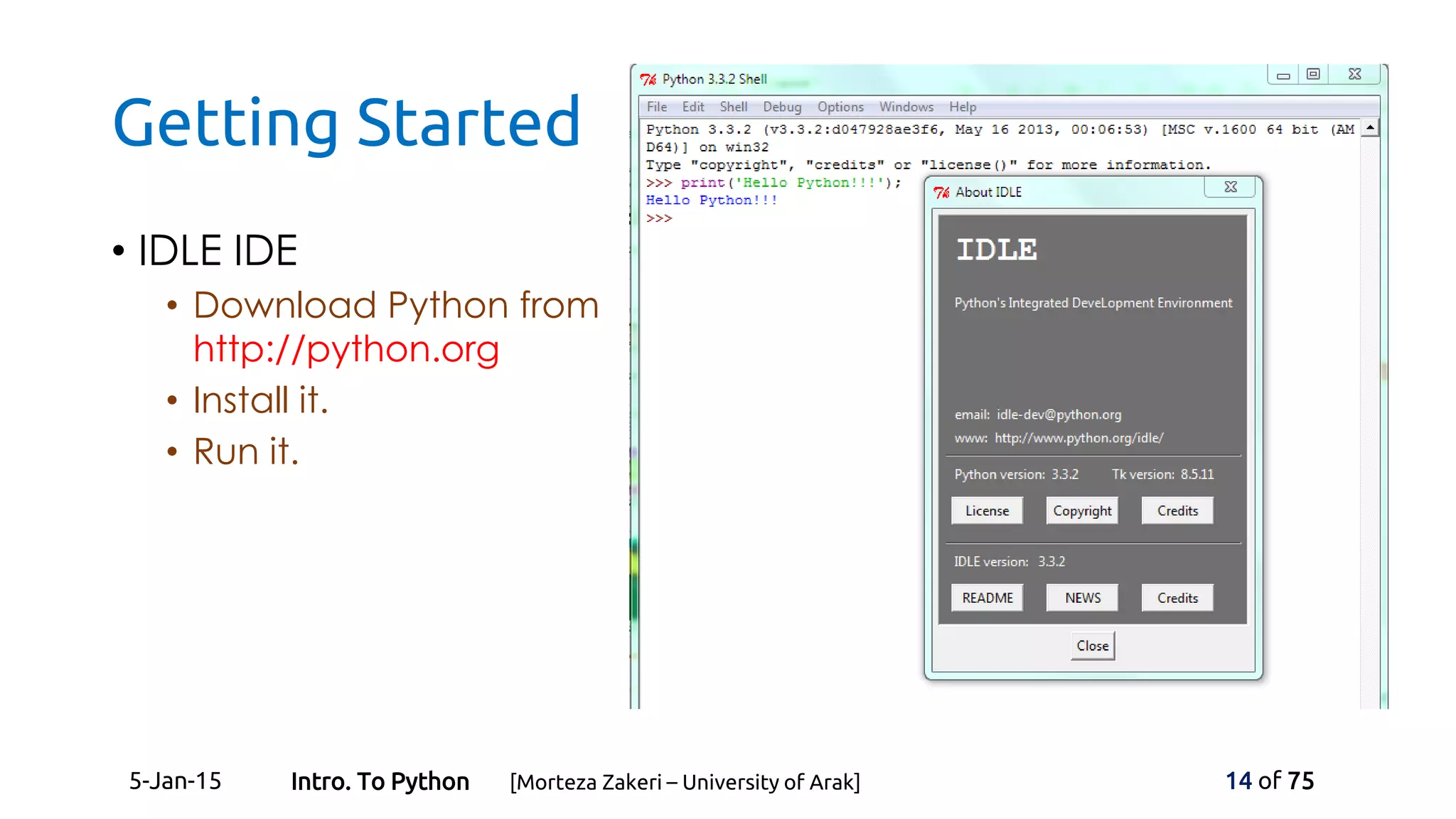Click the shell scrollbar up arrow
The image size is (1456, 819).
[x=1370, y=128]
